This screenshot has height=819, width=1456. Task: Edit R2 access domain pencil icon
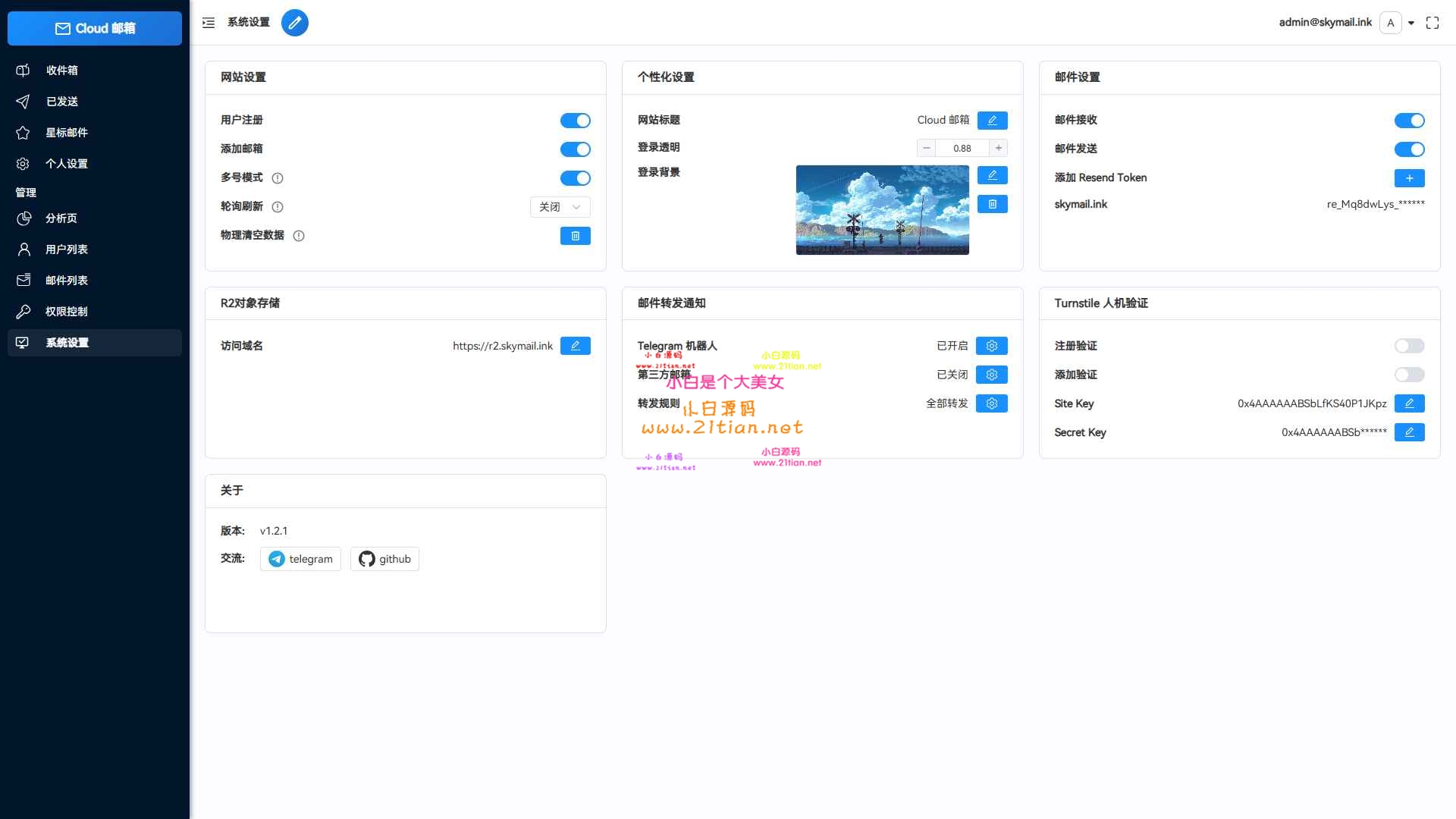[575, 346]
